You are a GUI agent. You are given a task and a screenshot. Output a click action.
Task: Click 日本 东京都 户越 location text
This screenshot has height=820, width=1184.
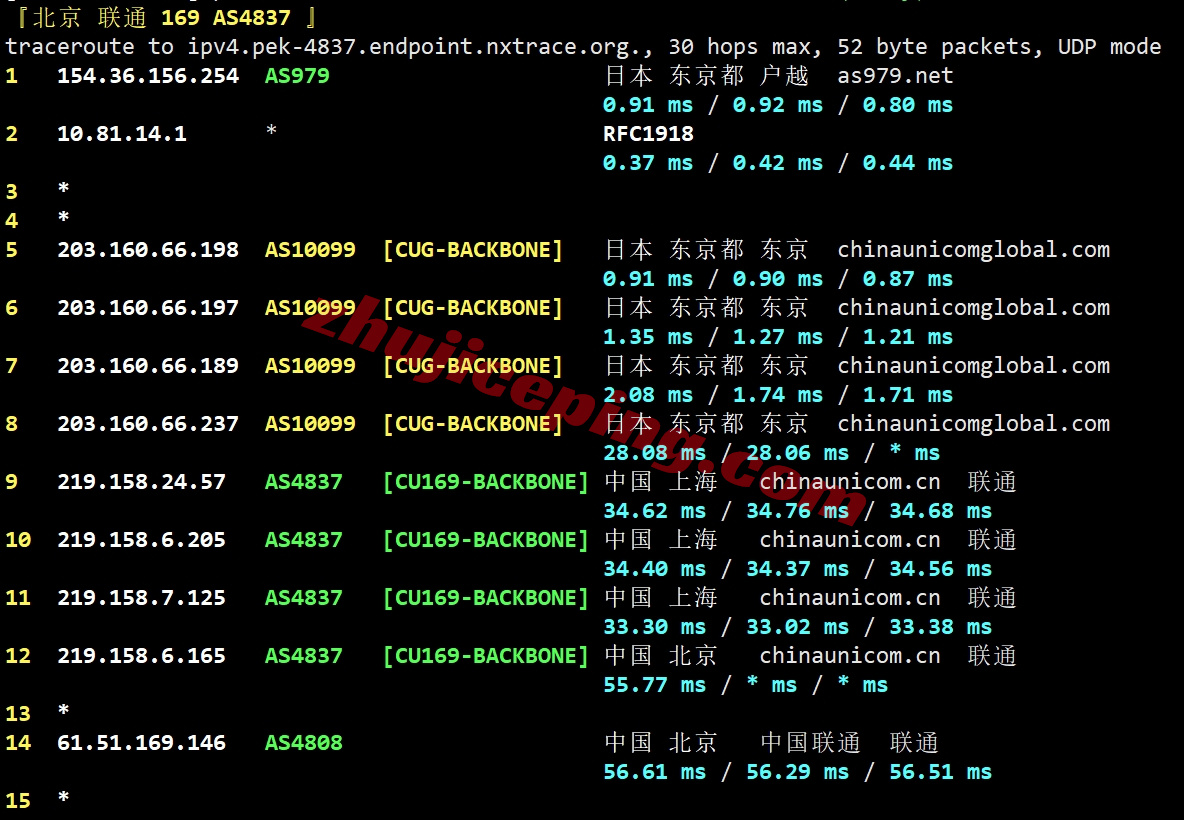(x=707, y=76)
